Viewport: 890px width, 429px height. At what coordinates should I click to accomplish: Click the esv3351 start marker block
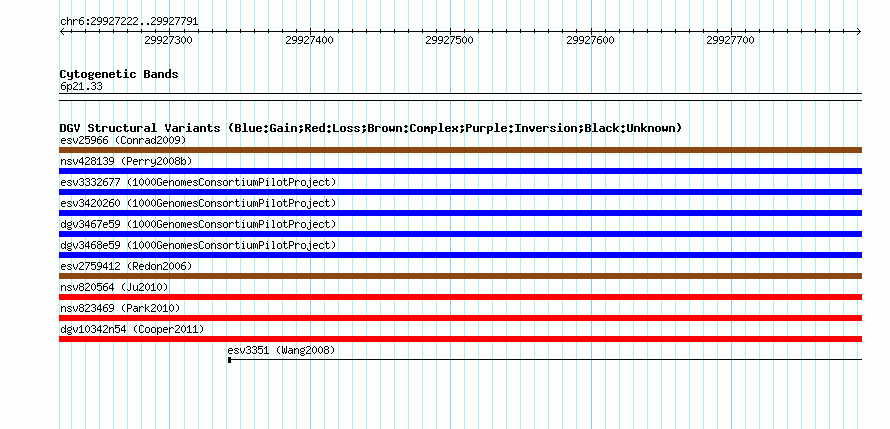[x=229, y=360]
